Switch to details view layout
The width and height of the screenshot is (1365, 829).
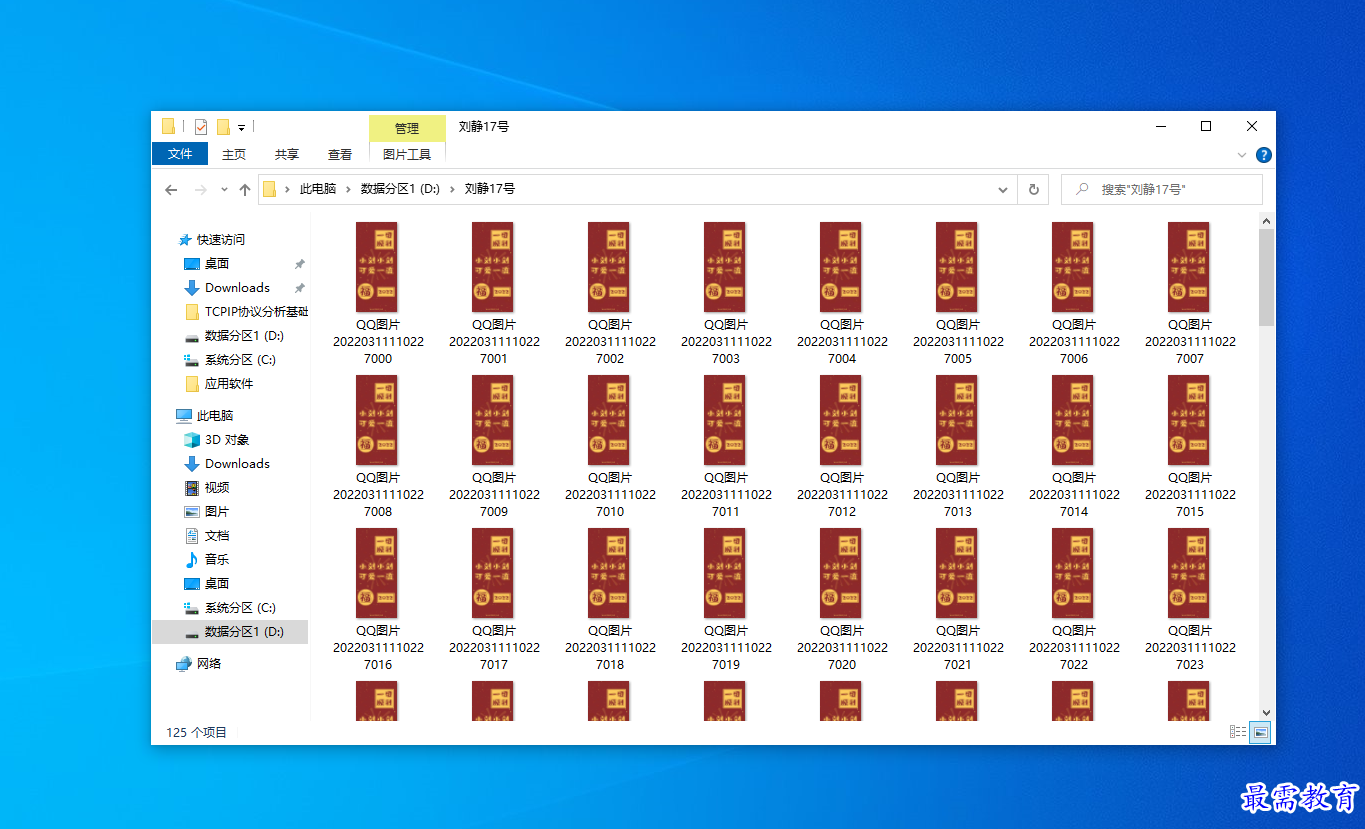coord(1238,732)
